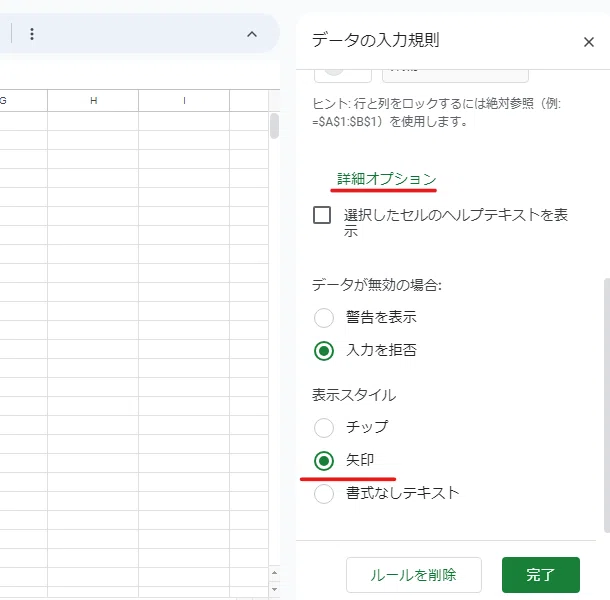This screenshot has height=600, width=610.
Task: Click the sheet scroll up arrow
Action: coord(274,572)
